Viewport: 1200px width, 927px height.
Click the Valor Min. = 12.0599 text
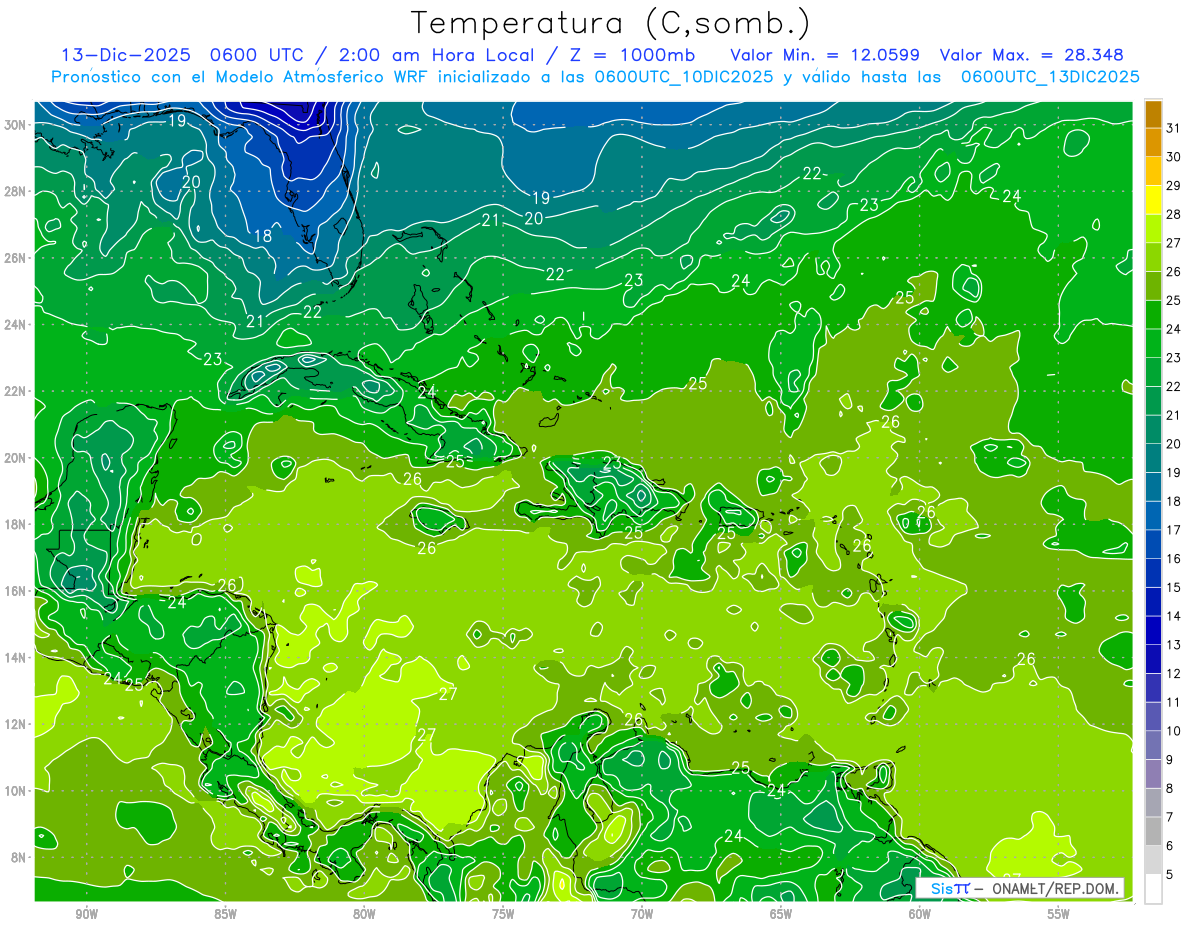[x=824, y=55]
